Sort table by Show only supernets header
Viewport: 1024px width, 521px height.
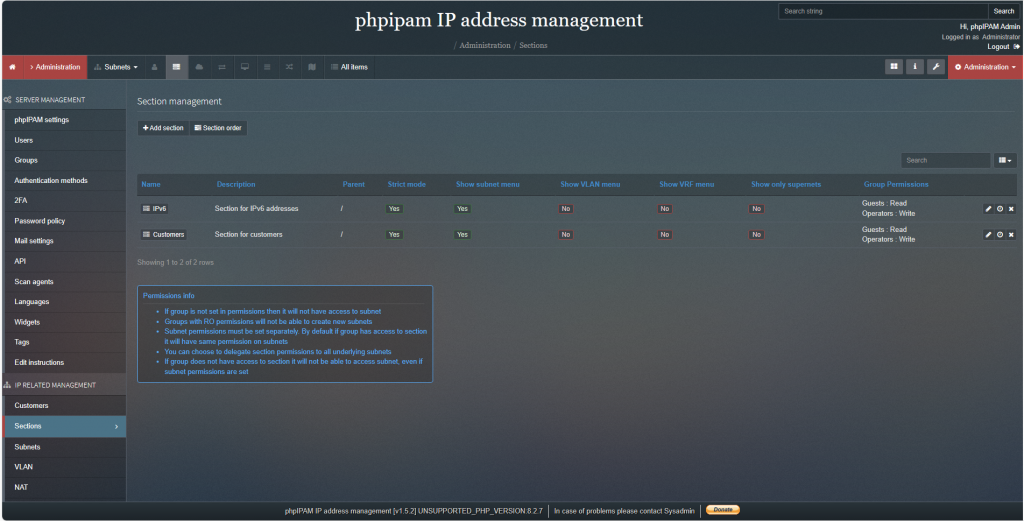coord(786,185)
